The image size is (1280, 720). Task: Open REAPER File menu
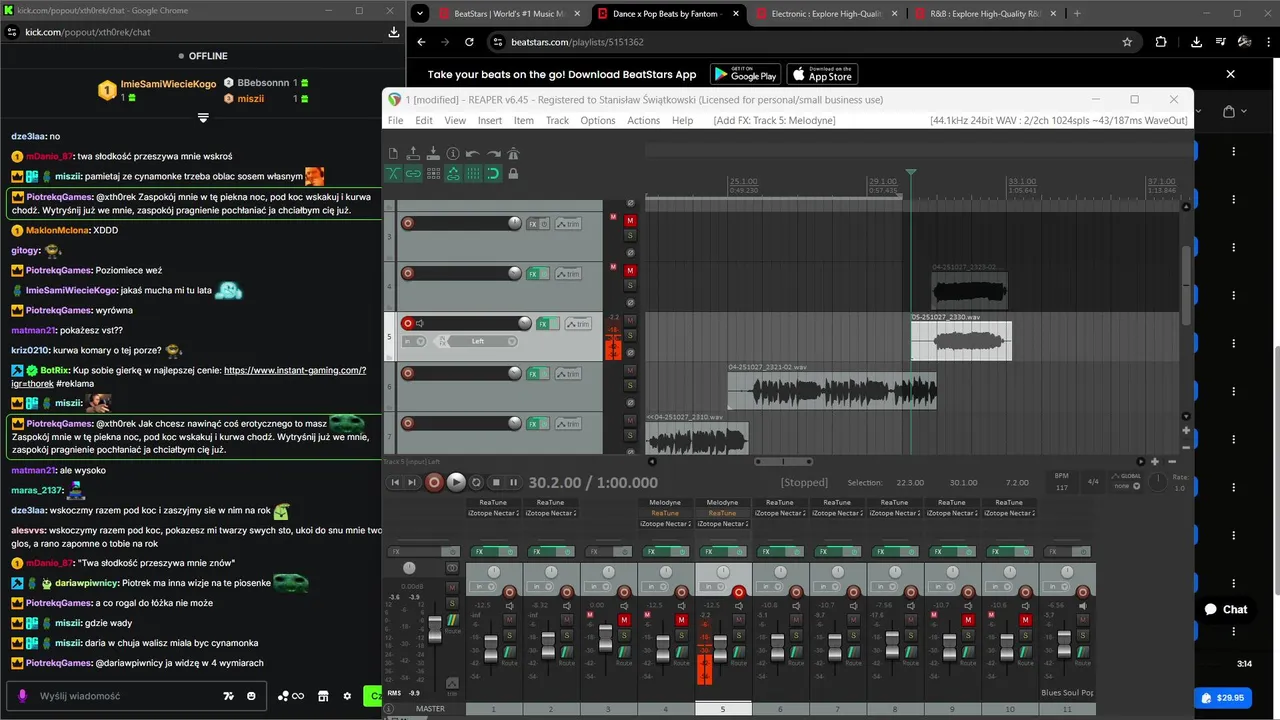(395, 120)
